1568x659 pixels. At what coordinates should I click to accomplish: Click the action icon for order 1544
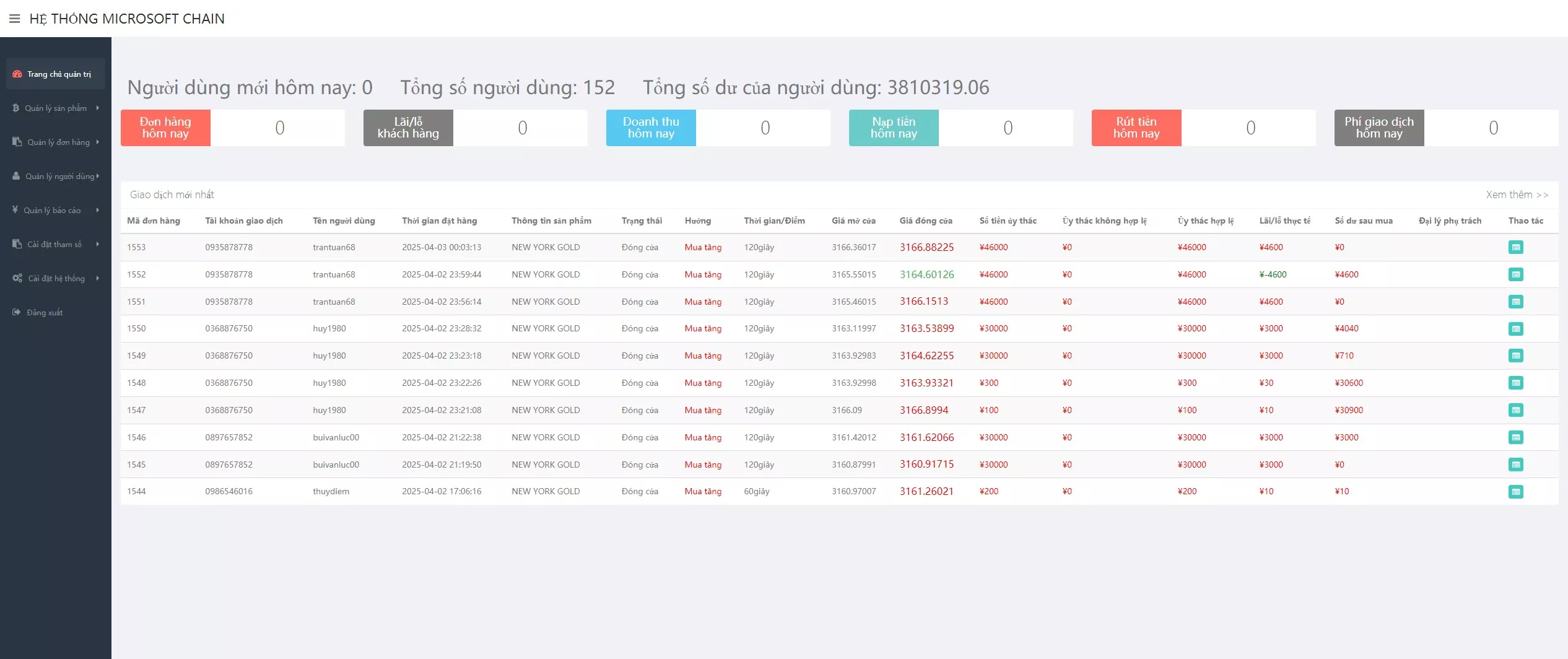[1515, 492]
